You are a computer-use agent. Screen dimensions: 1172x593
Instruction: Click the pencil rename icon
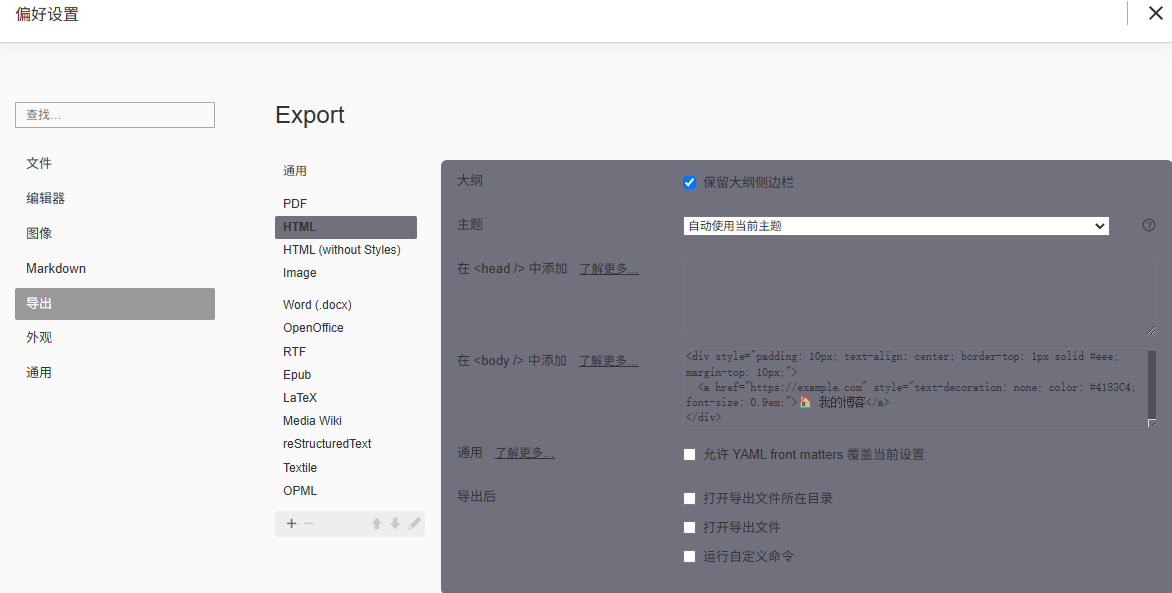(414, 523)
